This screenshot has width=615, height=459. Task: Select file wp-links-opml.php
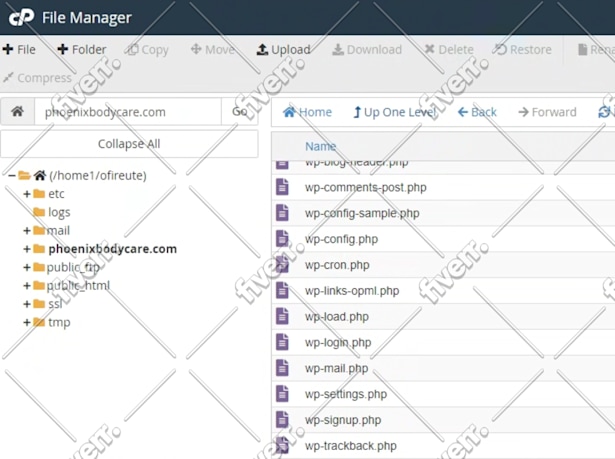(x=352, y=291)
